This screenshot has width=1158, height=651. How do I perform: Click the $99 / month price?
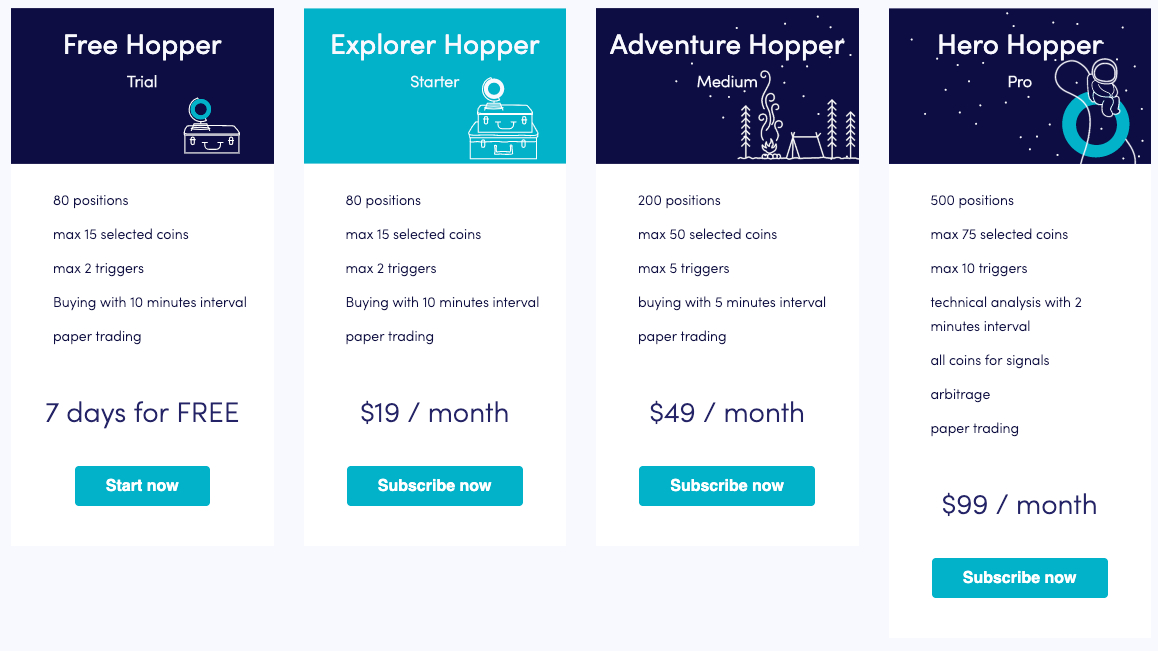coord(1019,505)
